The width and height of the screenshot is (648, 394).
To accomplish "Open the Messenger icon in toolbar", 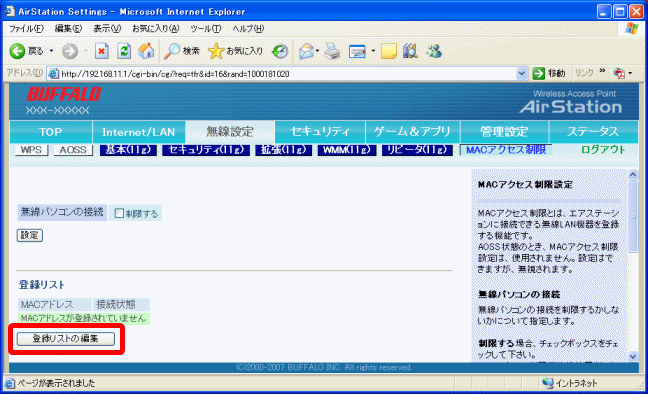I will coord(434,51).
